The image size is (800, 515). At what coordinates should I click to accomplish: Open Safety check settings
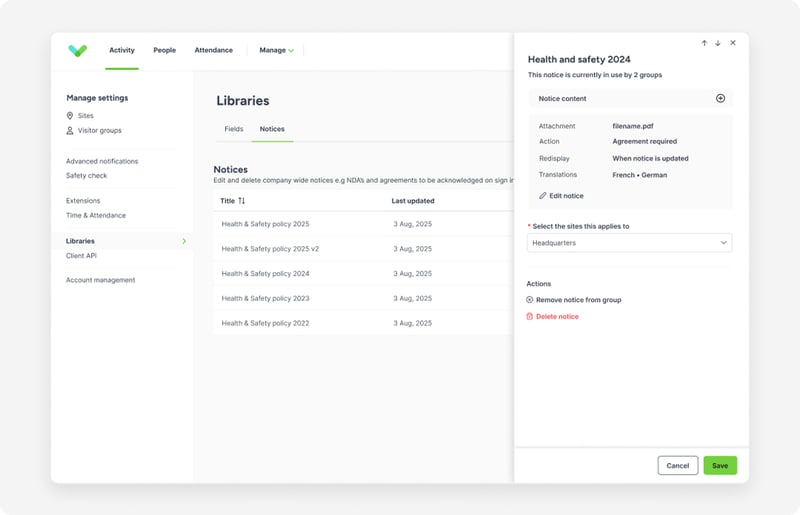coord(86,176)
